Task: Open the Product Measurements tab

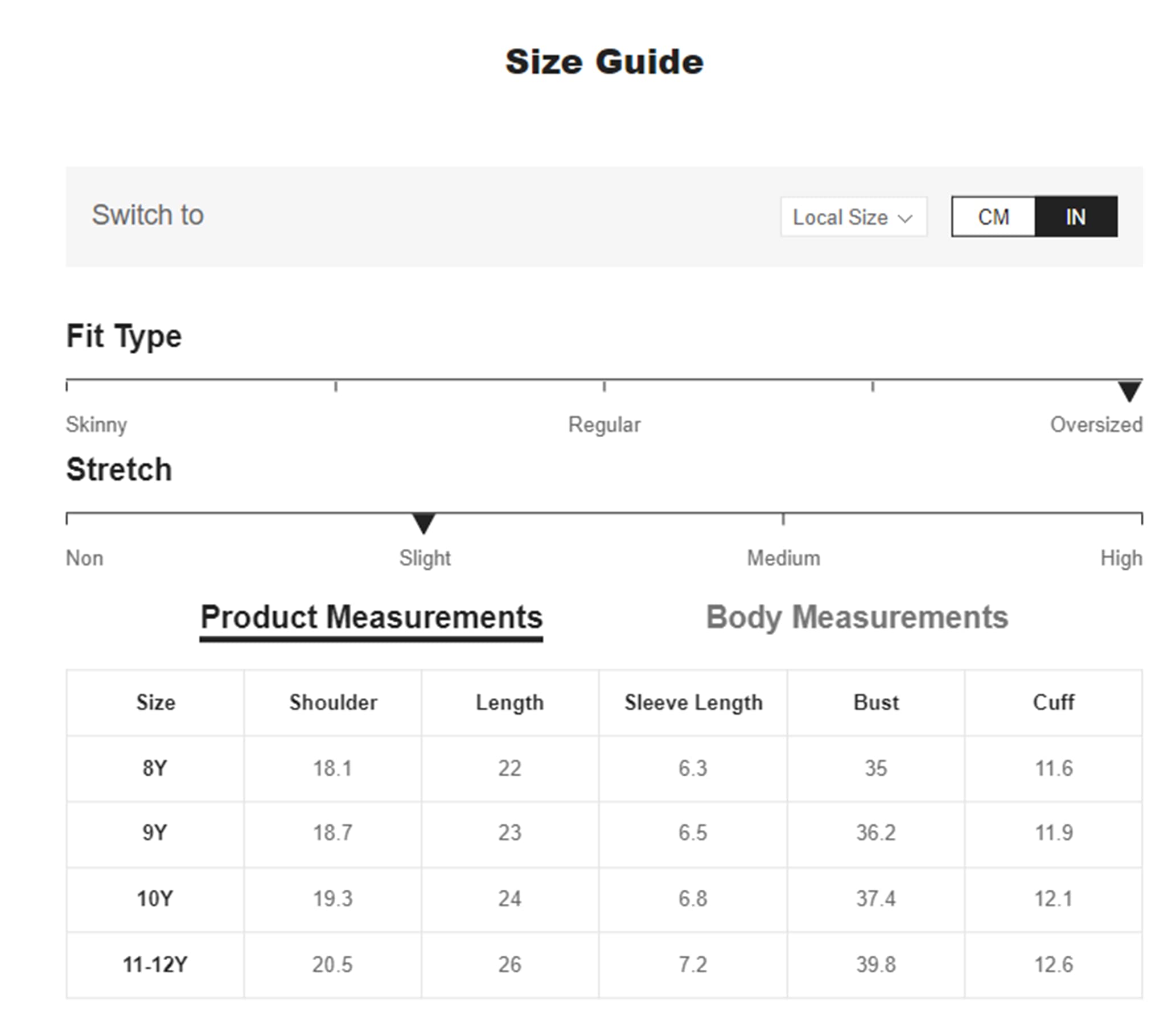Action: [x=371, y=618]
